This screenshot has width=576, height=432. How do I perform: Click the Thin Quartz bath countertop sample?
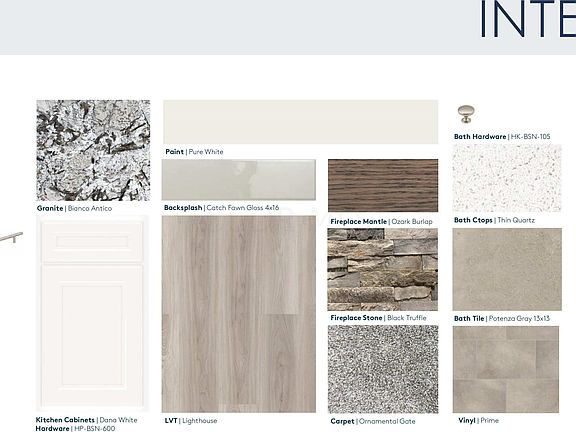click(x=507, y=178)
